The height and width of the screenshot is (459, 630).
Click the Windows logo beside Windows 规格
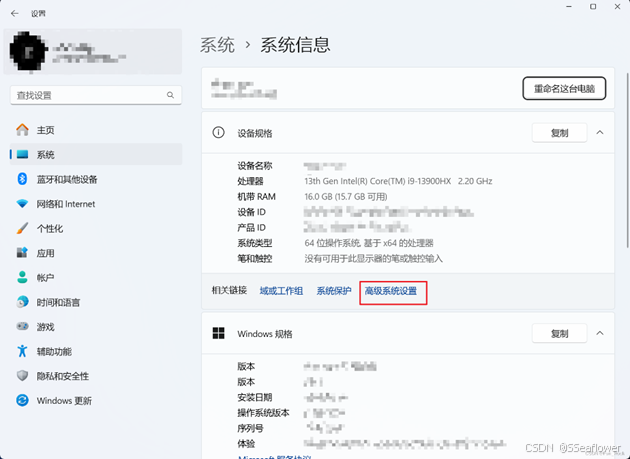point(219,333)
